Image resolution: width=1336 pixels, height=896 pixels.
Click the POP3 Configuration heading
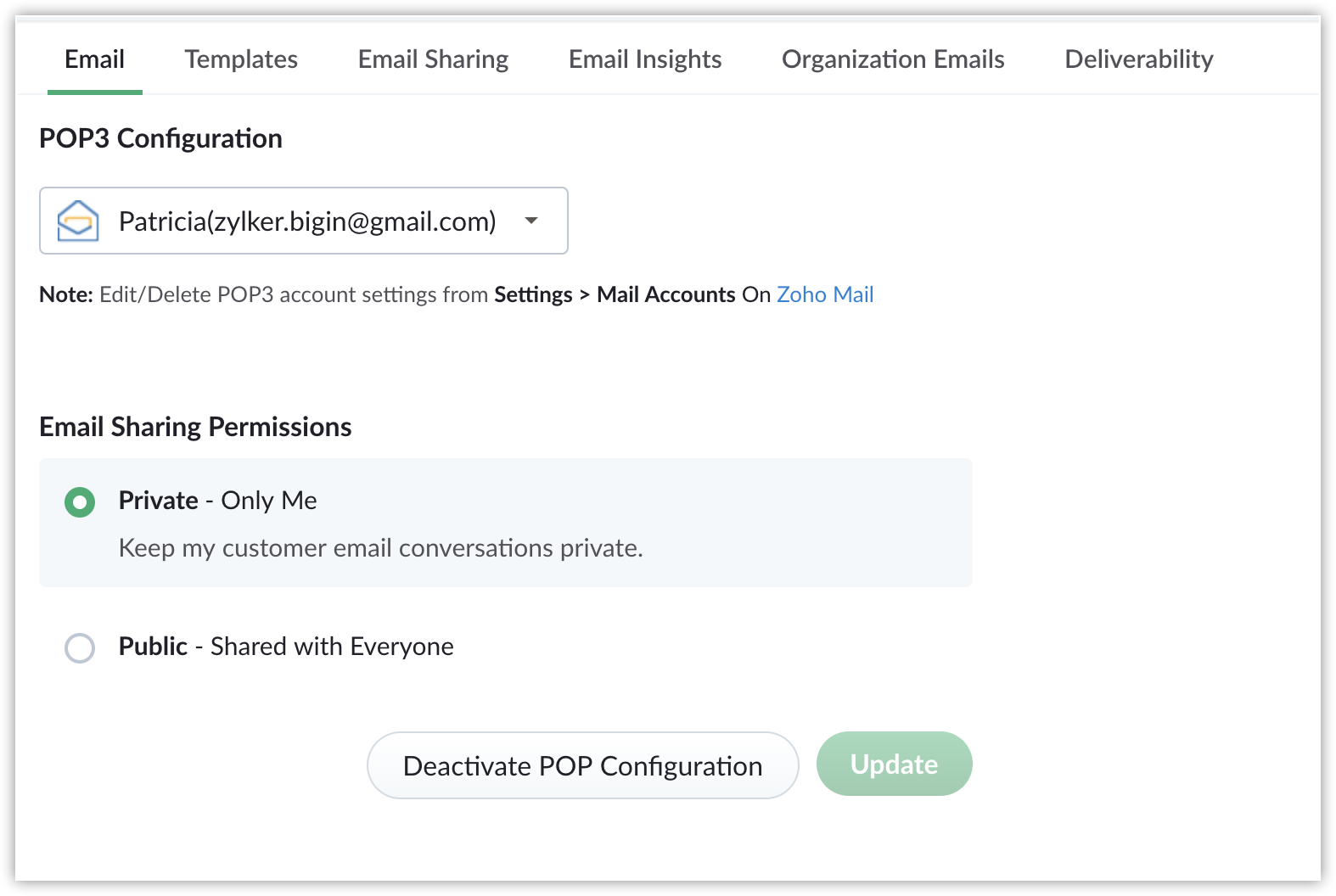[160, 138]
